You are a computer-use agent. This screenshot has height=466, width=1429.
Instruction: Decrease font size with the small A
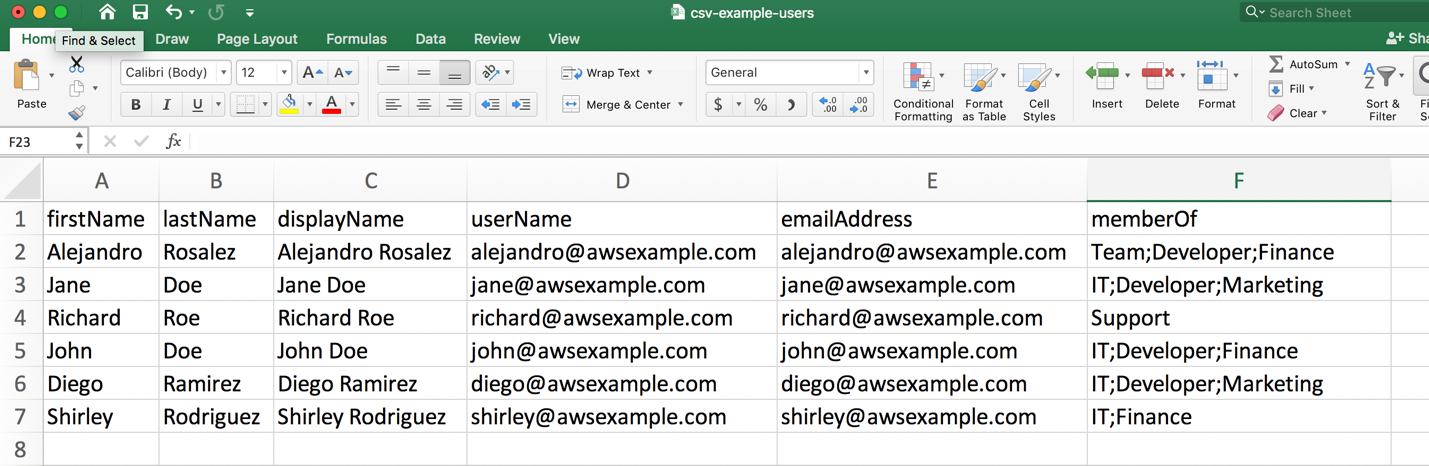click(x=342, y=73)
